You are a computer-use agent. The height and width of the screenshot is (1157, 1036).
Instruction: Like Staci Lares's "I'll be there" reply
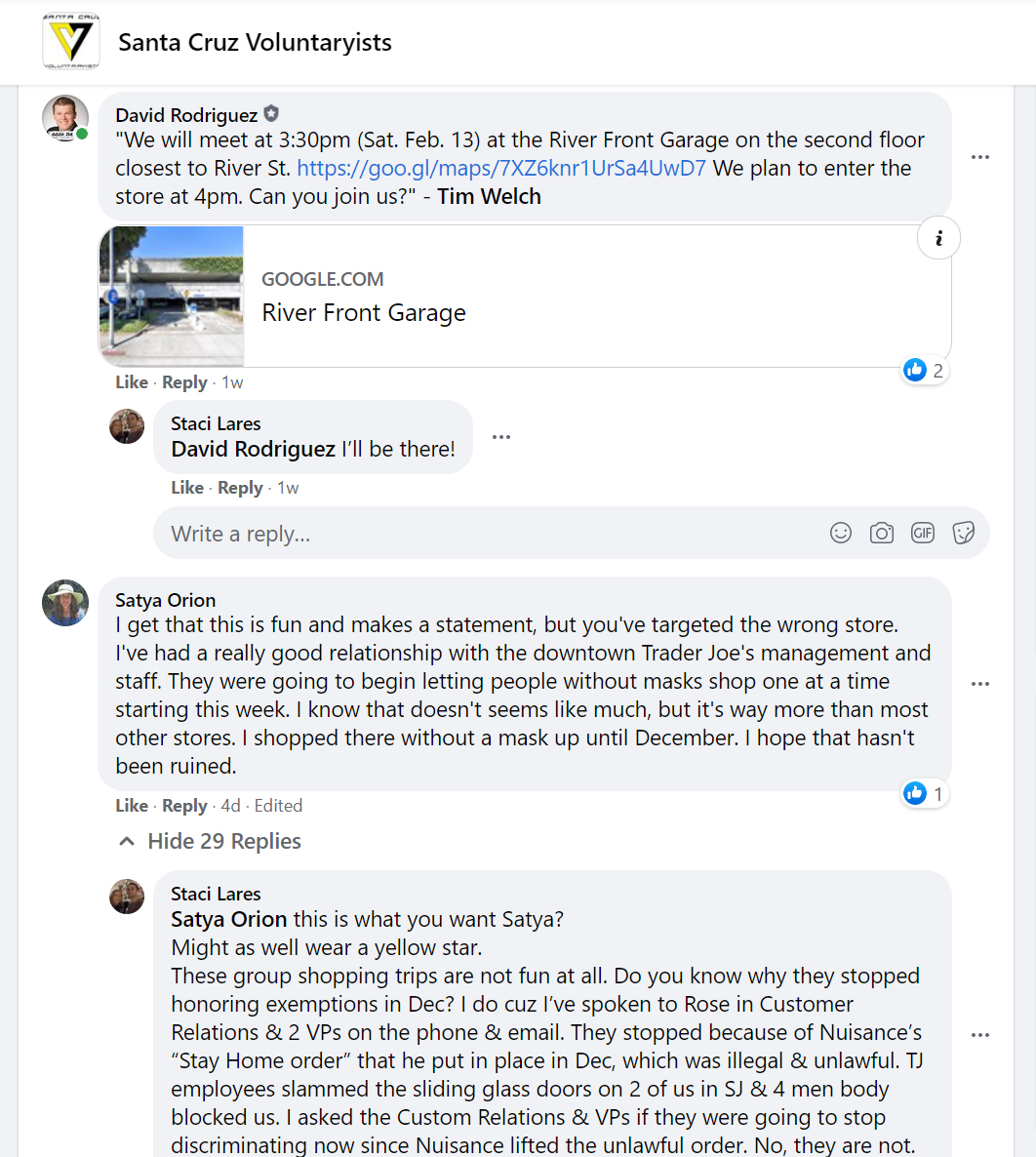tap(187, 488)
